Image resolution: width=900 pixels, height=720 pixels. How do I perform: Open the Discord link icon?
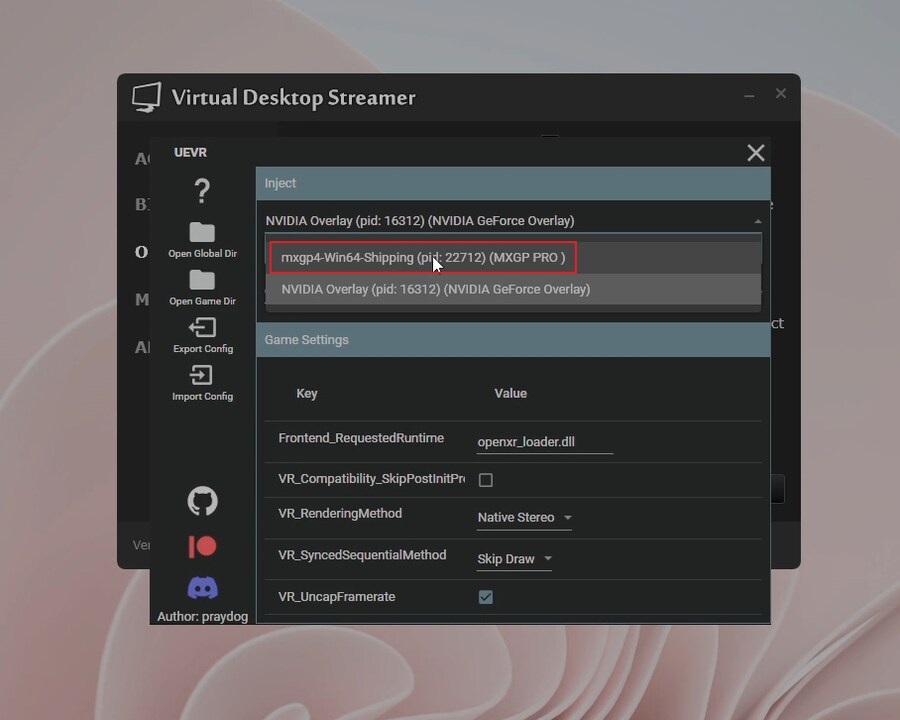tap(203, 588)
